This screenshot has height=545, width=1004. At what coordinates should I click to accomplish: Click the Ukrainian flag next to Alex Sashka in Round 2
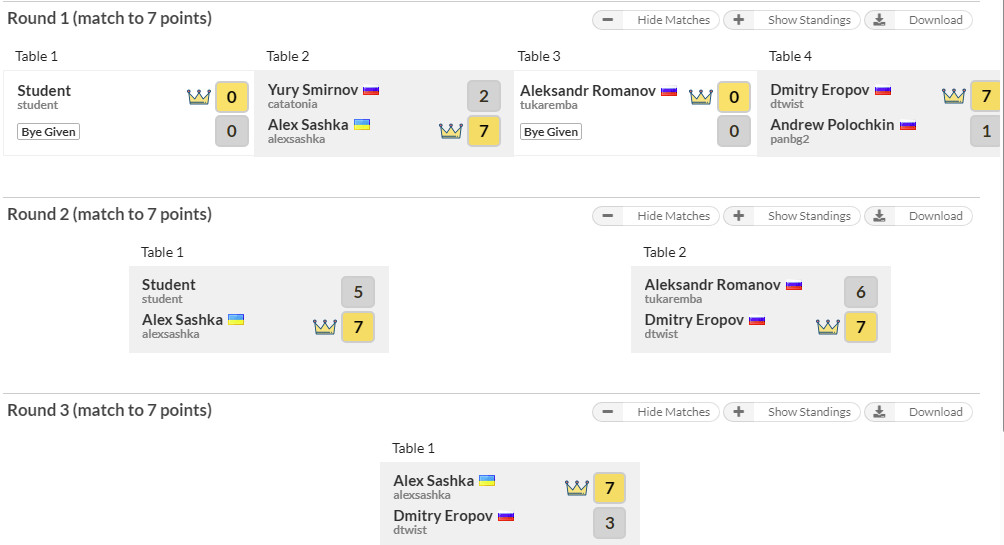pos(237,320)
